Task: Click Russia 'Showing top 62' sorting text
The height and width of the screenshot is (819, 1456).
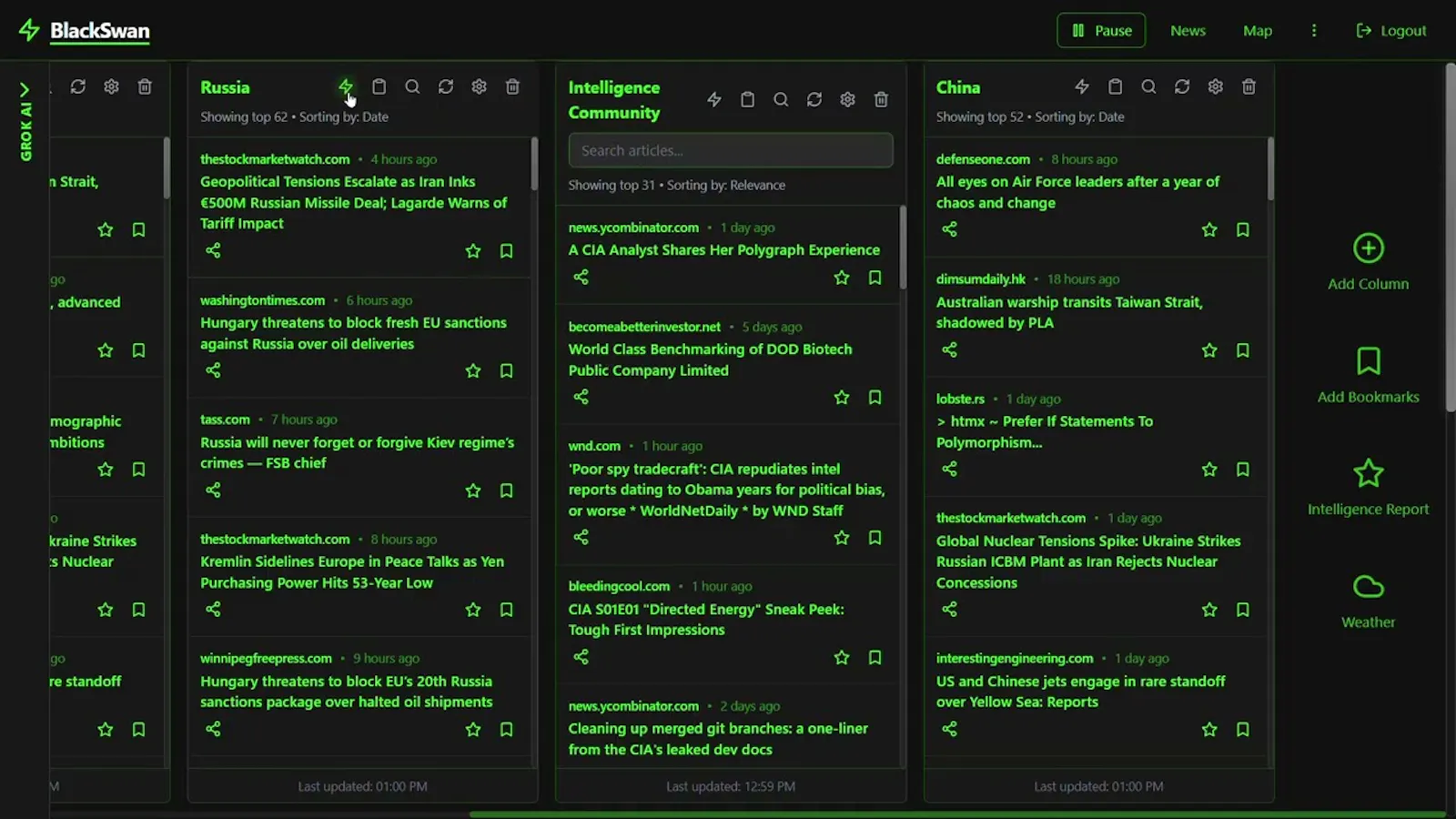Action: 294,116
